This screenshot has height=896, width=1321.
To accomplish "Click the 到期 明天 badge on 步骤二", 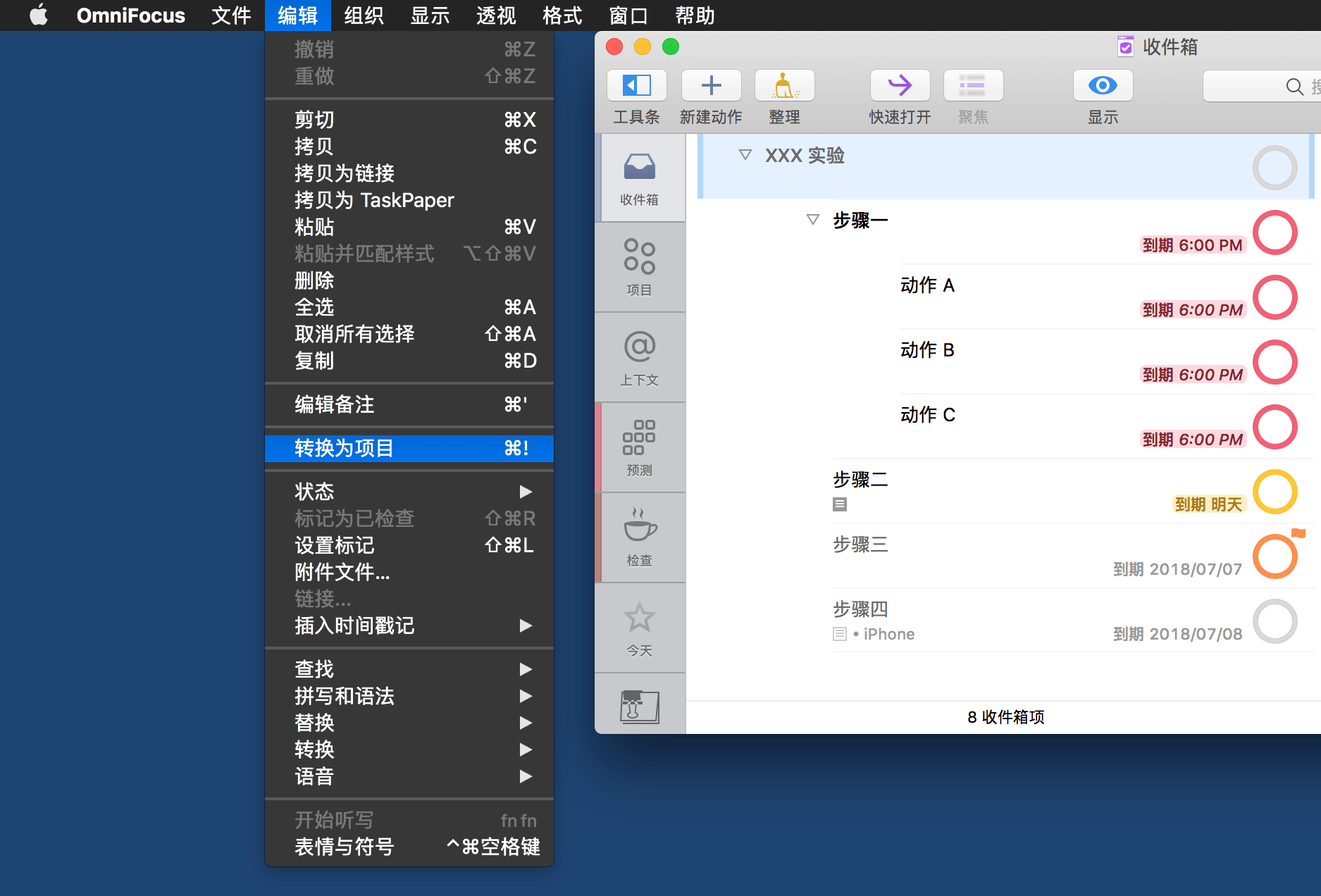I will coord(1209,504).
